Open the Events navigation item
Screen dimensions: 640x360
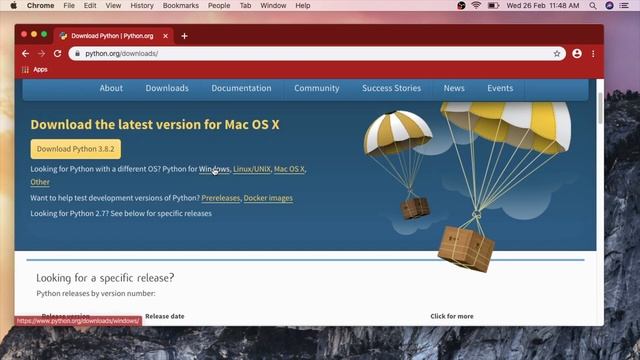point(500,88)
